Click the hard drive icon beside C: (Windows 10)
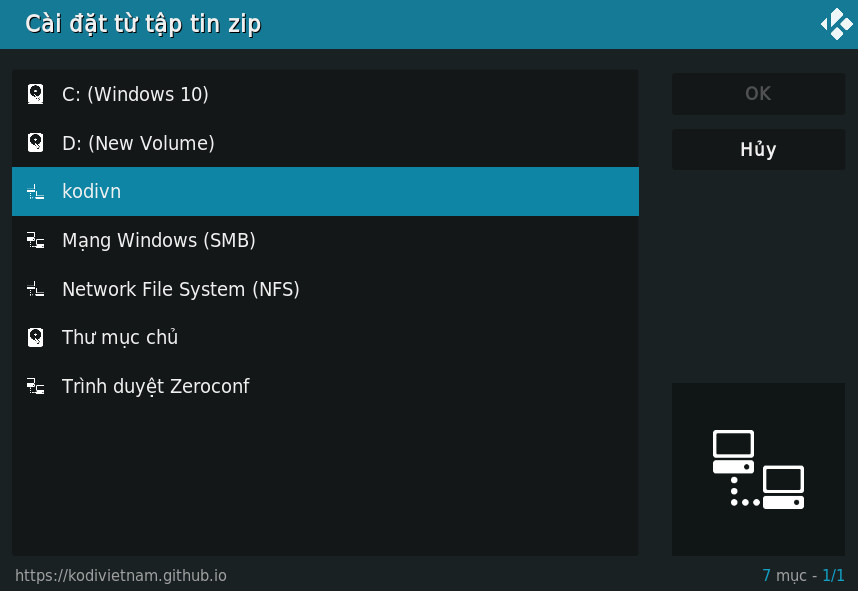This screenshot has width=858, height=591. [36, 94]
